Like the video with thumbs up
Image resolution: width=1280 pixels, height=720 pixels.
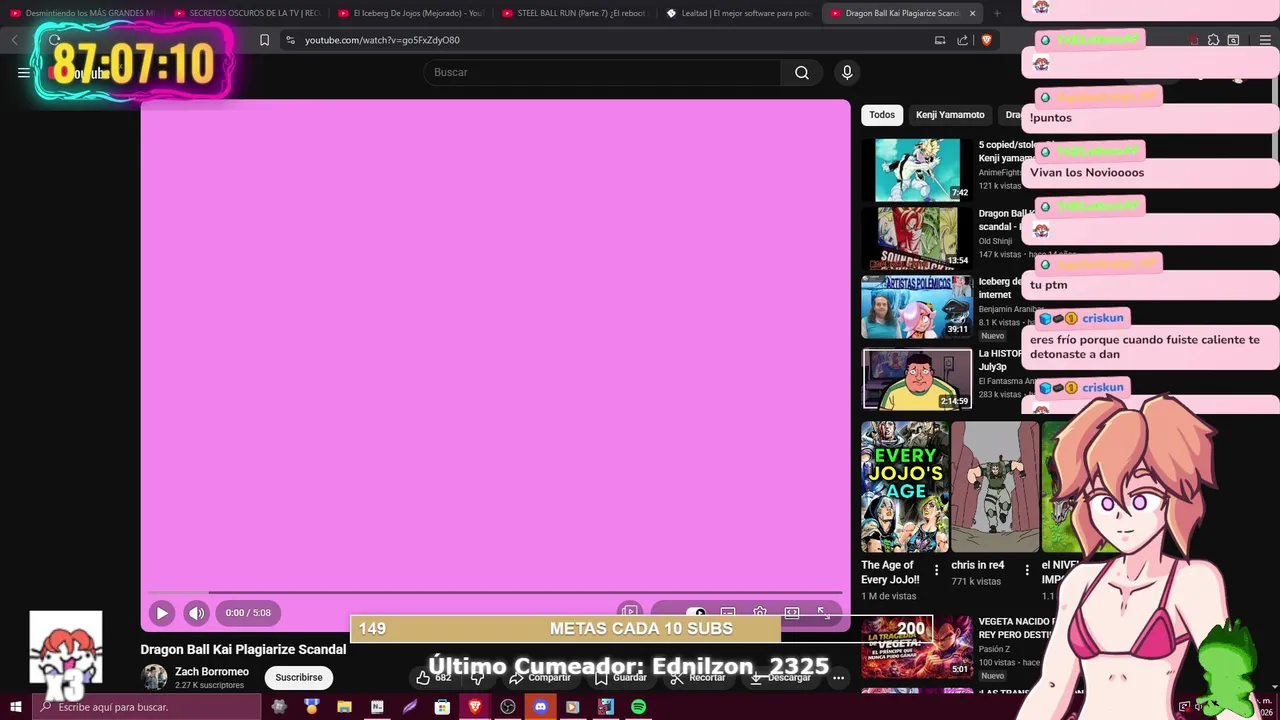pos(433,677)
